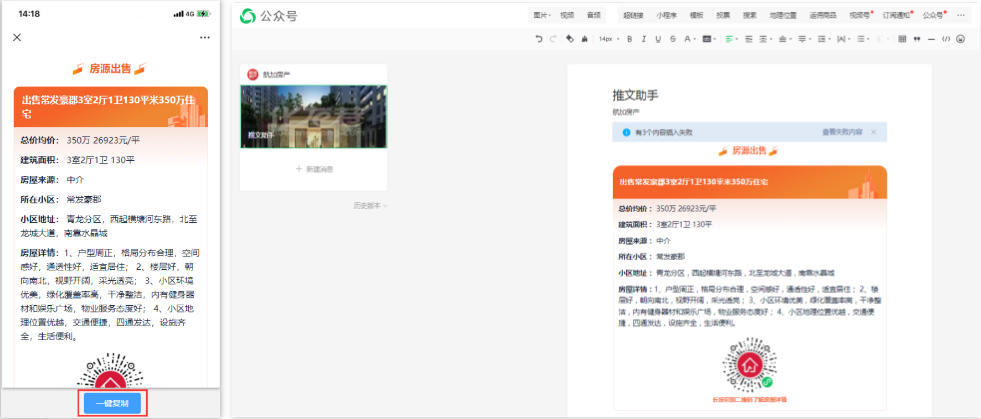The width and height of the screenshot is (981, 419).
Task: Open the code block tool
Action: [x=946, y=39]
